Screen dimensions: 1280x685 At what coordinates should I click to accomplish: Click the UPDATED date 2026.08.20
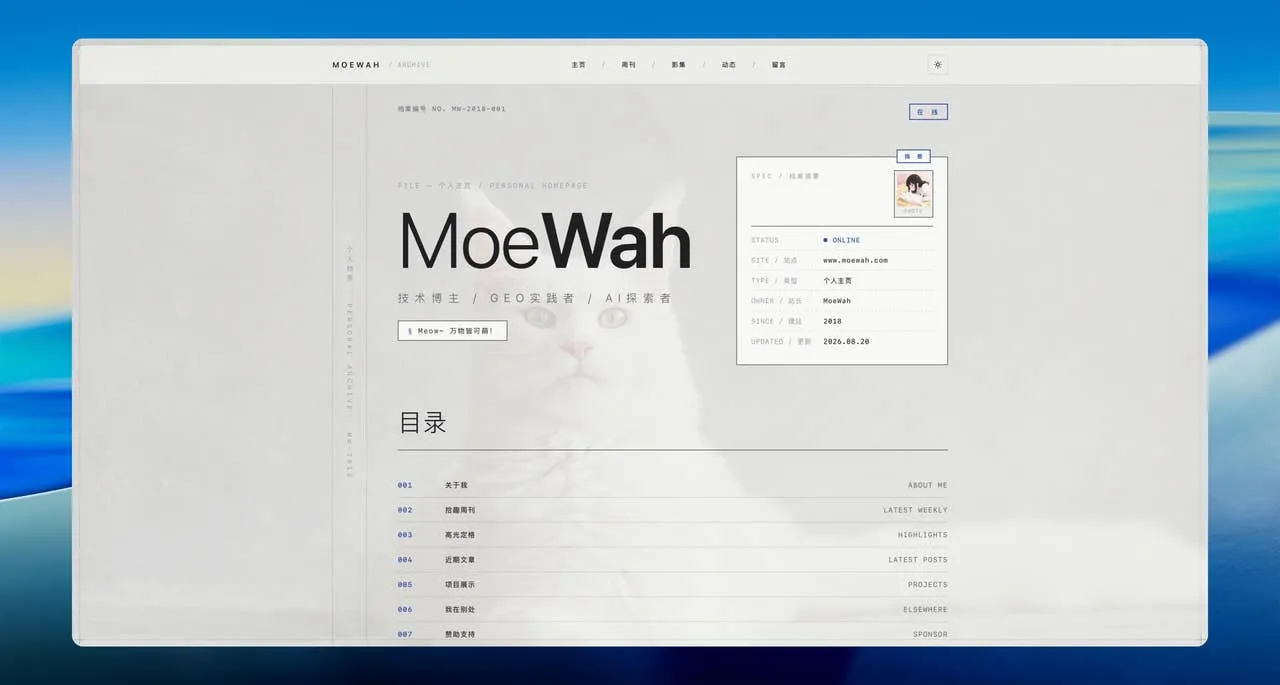click(846, 341)
